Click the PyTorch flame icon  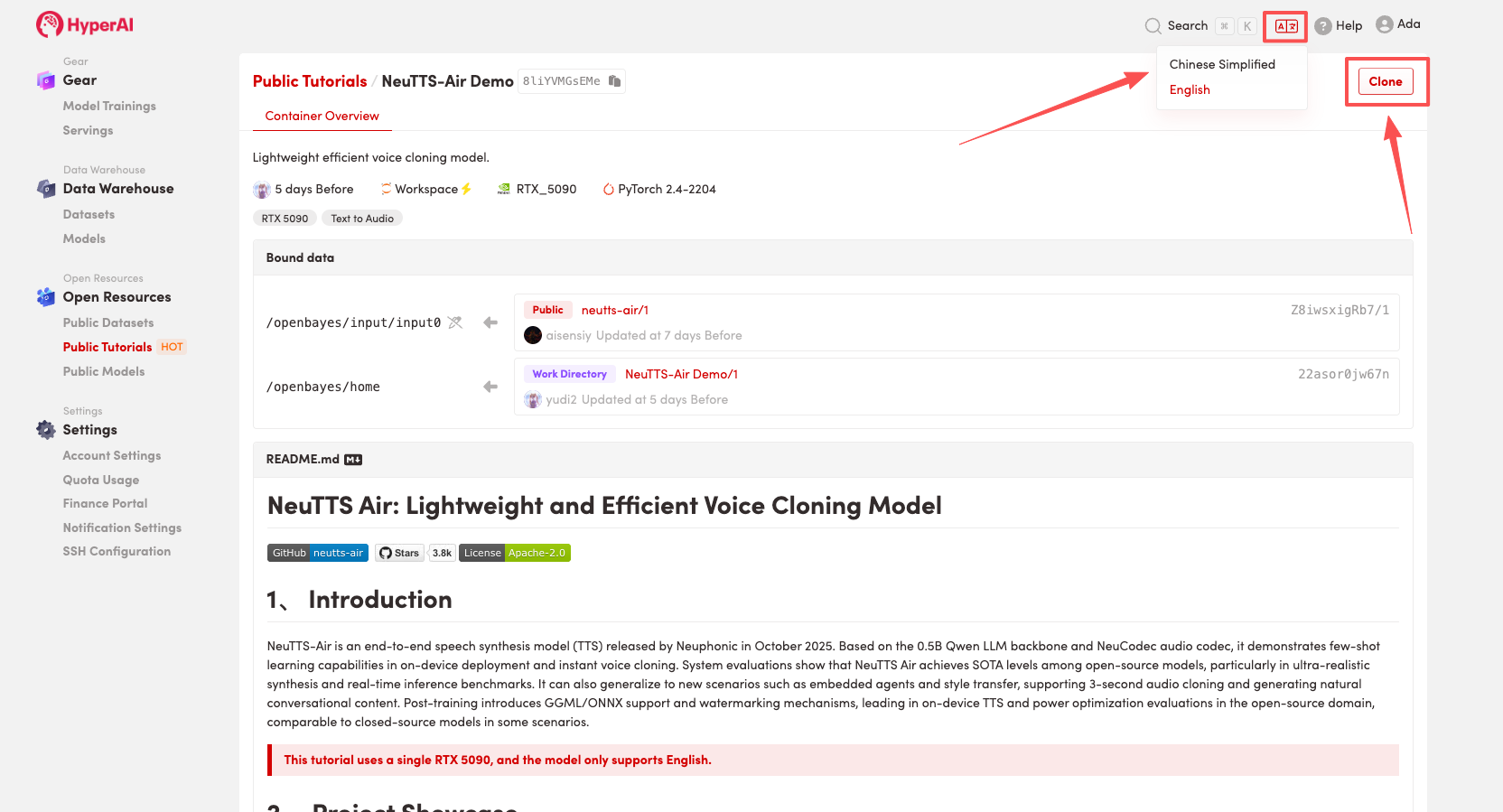pyautogui.click(x=609, y=189)
